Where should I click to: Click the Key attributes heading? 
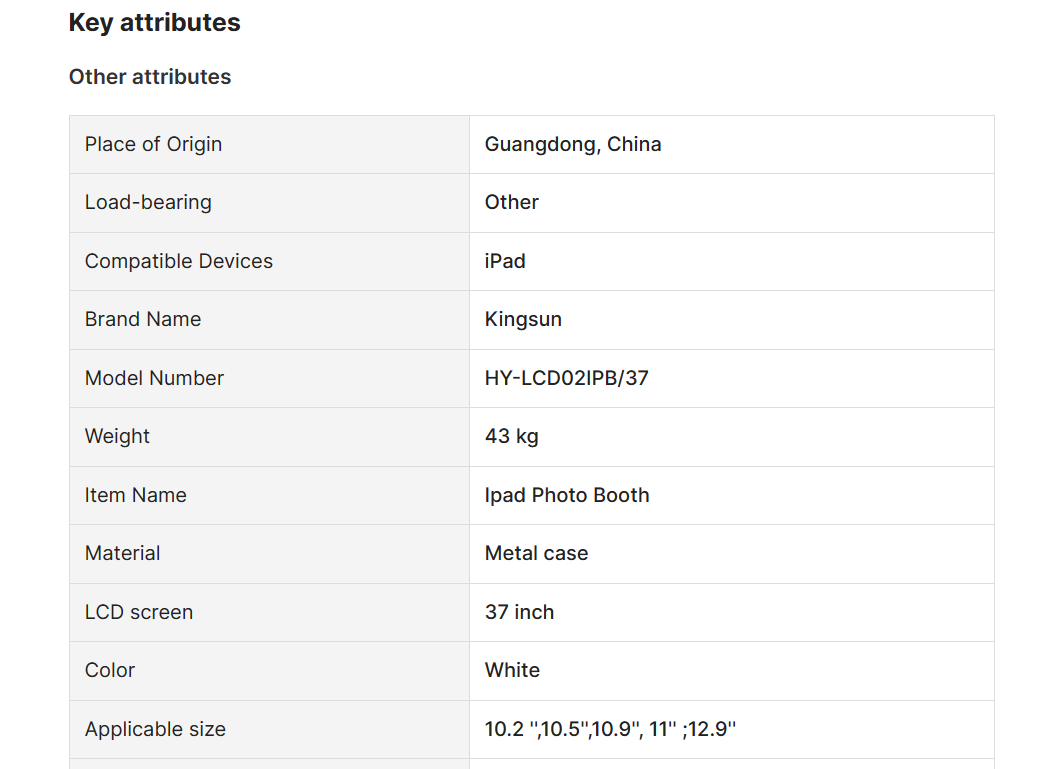155,23
